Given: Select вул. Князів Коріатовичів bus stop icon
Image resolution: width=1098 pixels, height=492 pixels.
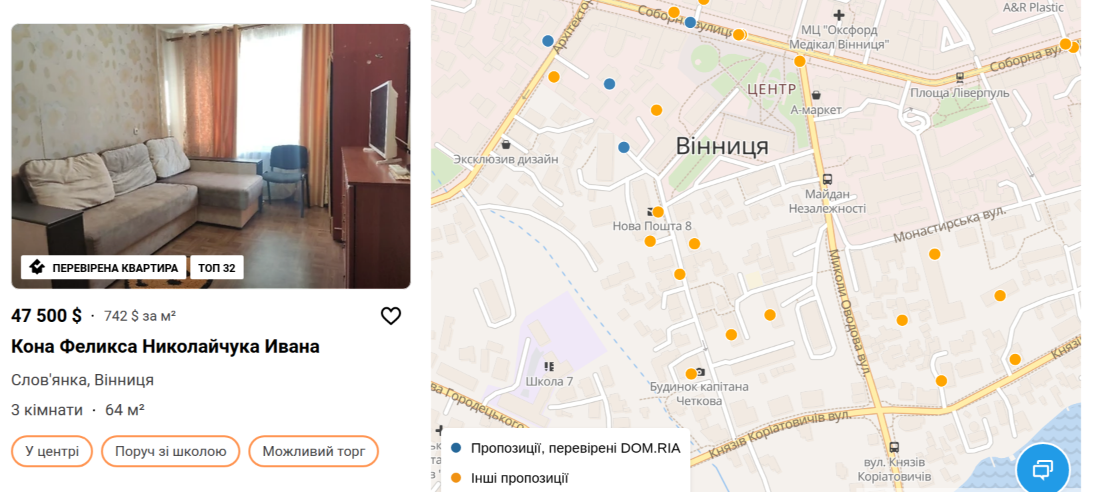Looking at the screenshot, I should (x=894, y=447).
